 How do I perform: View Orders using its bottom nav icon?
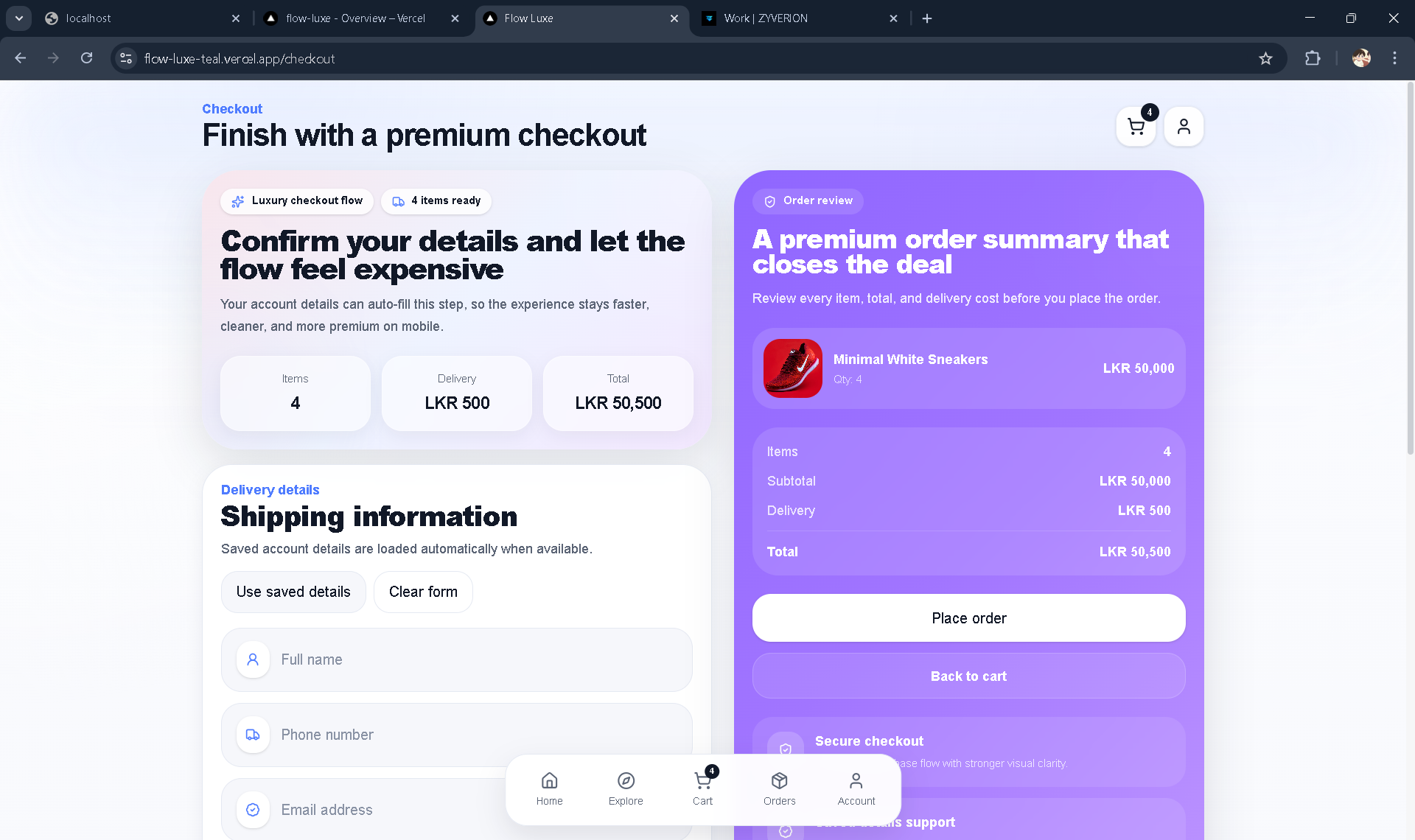pyautogui.click(x=779, y=788)
